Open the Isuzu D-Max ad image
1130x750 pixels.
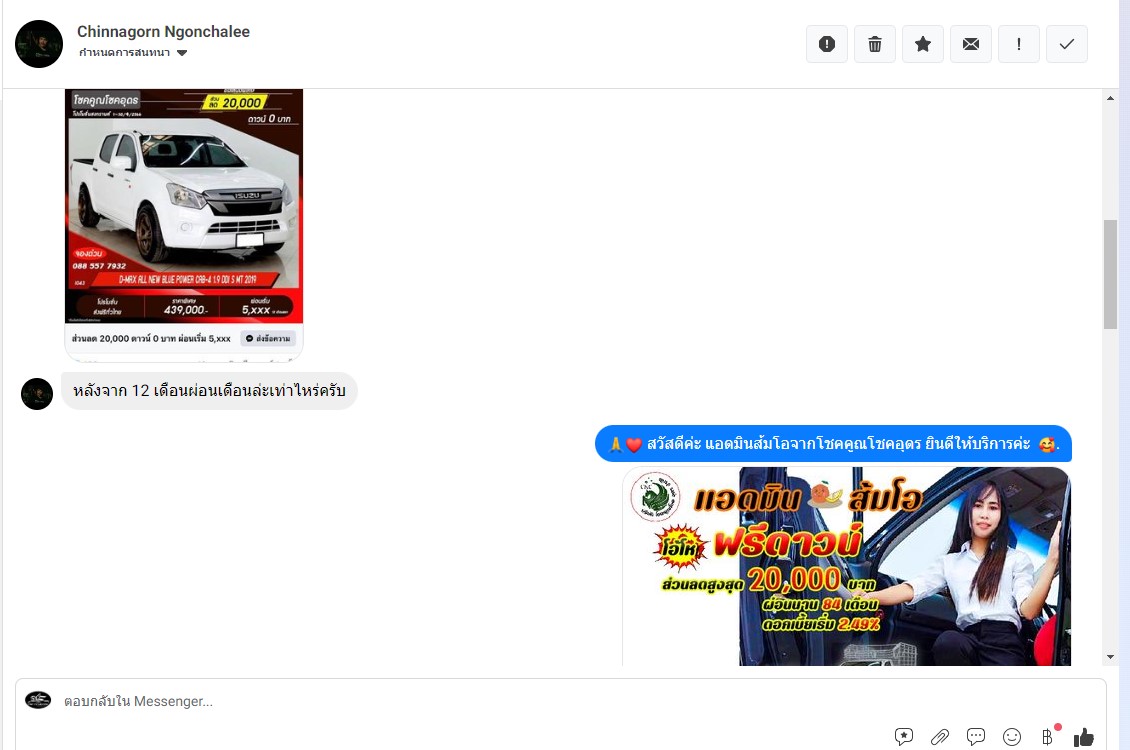[x=184, y=206]
